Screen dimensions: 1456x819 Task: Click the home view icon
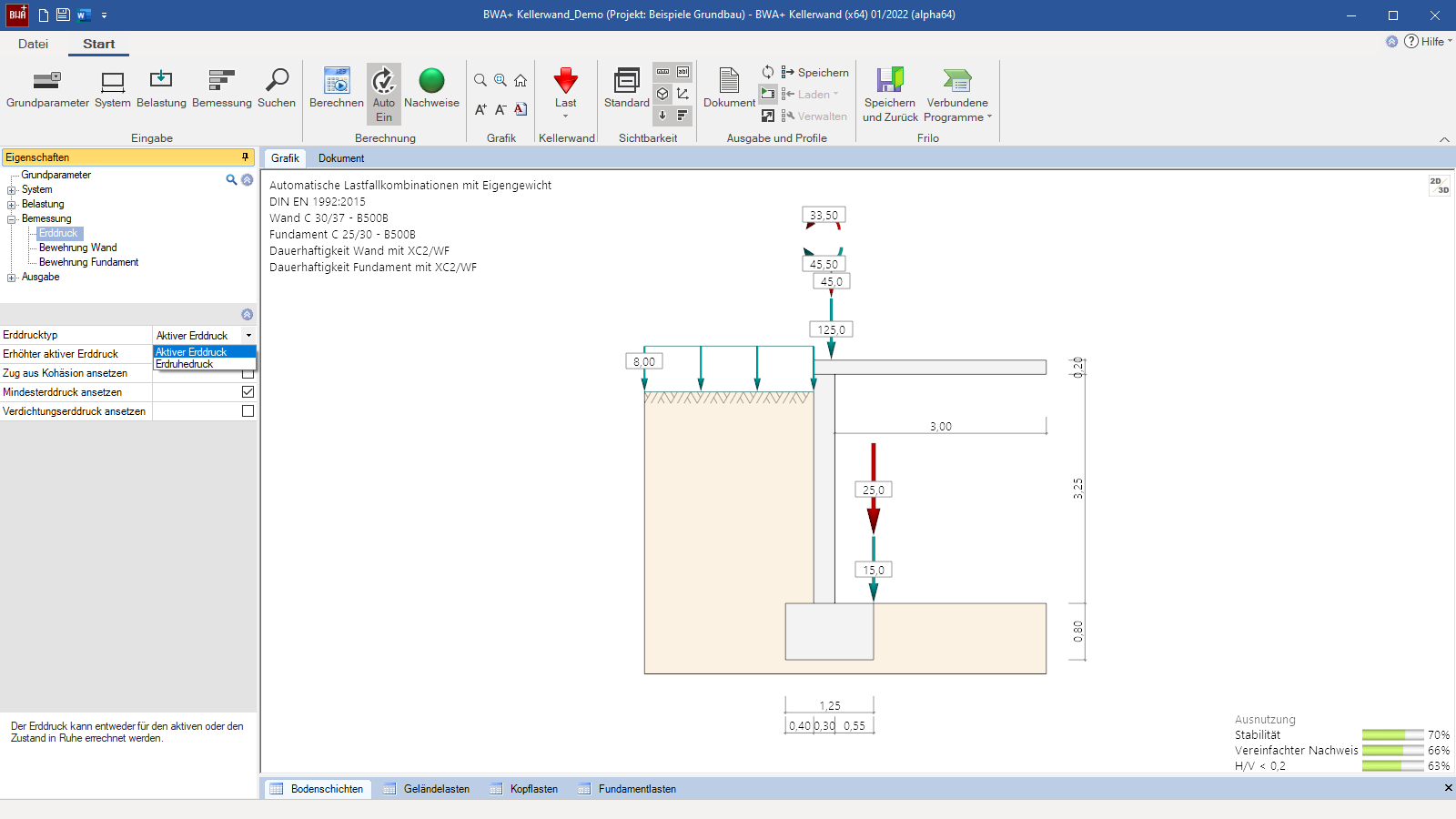tap(521, 80)
